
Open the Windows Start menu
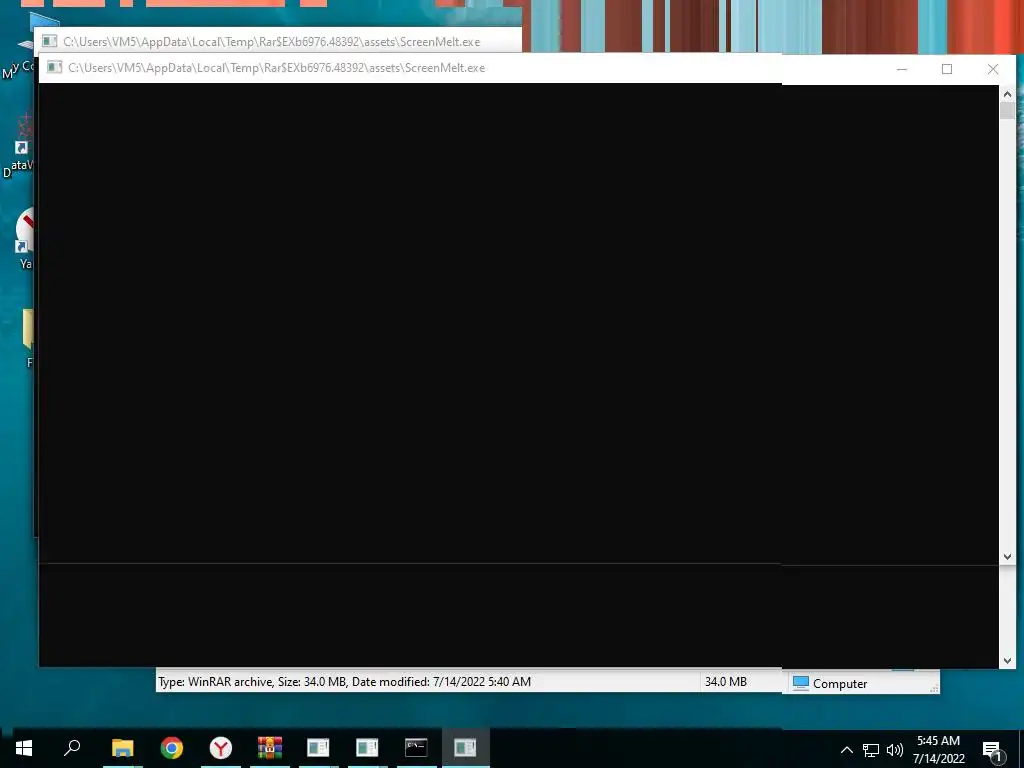click(24, 748)
